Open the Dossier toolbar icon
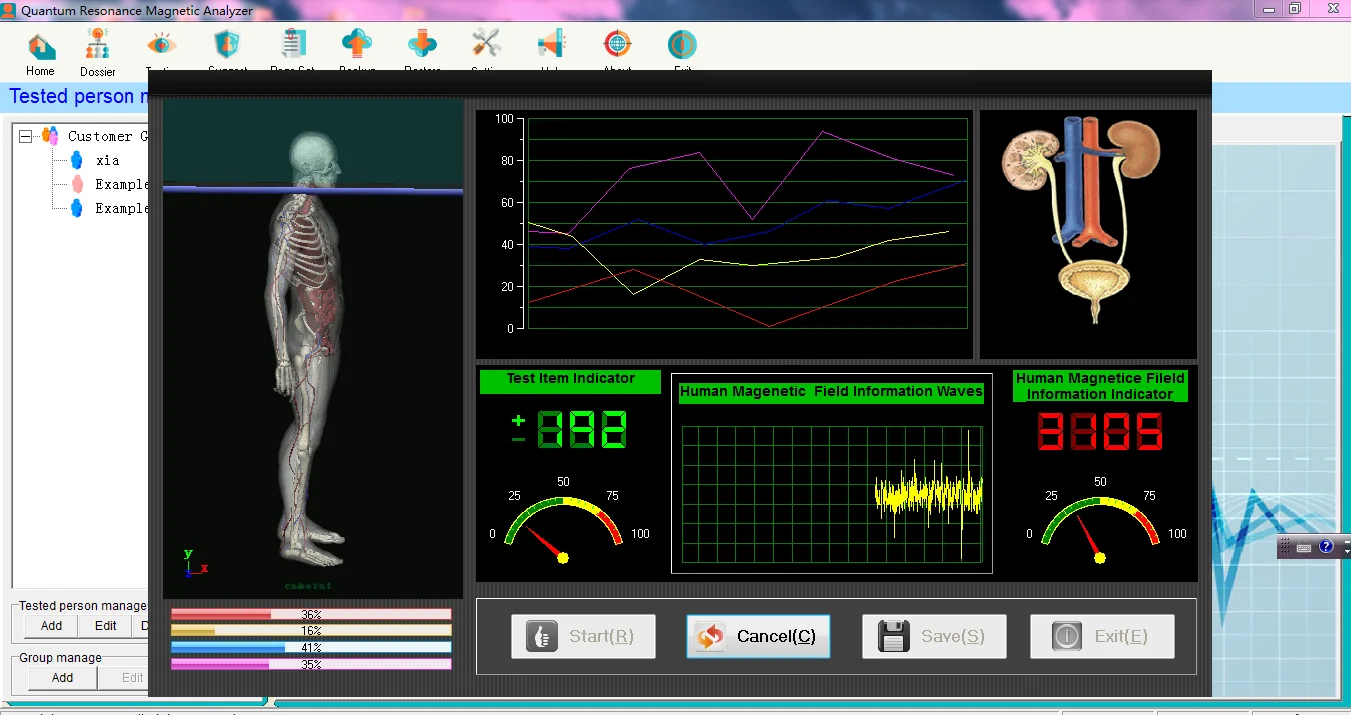This screenshot has height=715, width=1351. point(97,47)
